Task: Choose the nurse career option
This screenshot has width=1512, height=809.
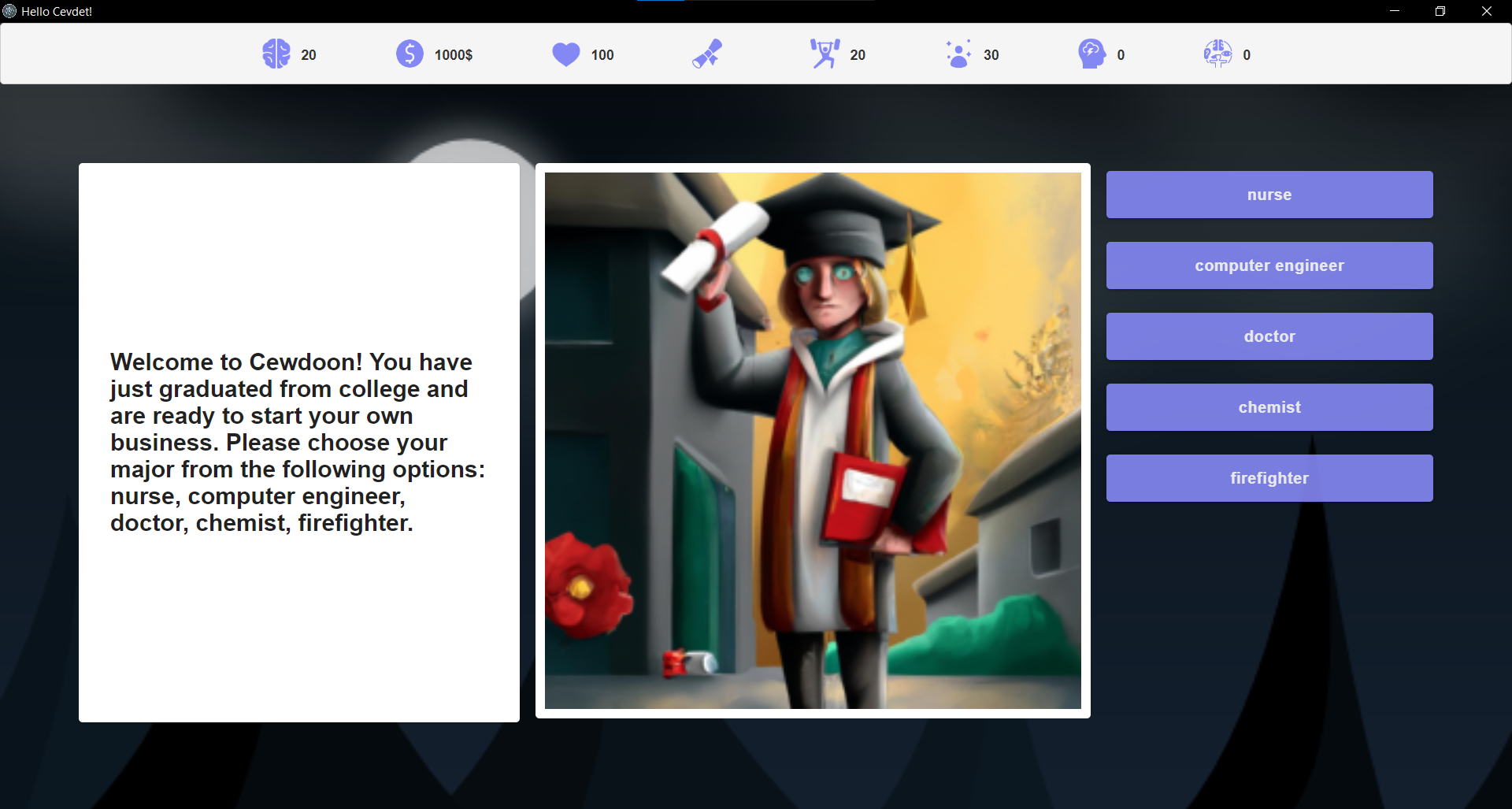Action: point(1269,195)
